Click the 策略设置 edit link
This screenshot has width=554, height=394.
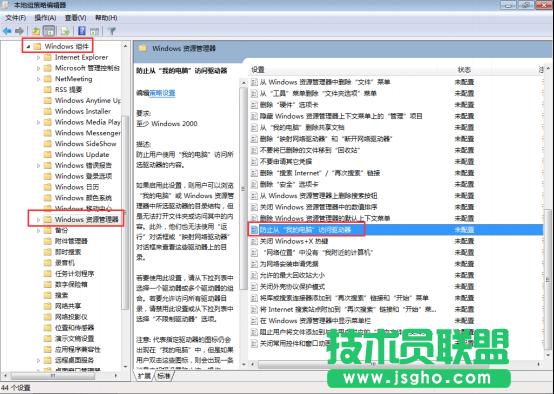click(163, 93)
